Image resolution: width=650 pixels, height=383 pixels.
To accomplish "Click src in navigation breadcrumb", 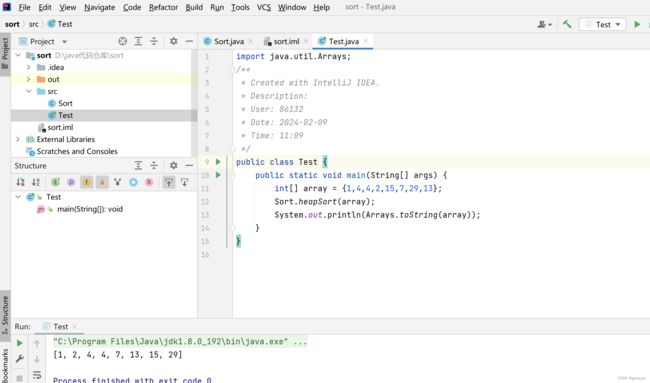I will [x=34, y=24].
